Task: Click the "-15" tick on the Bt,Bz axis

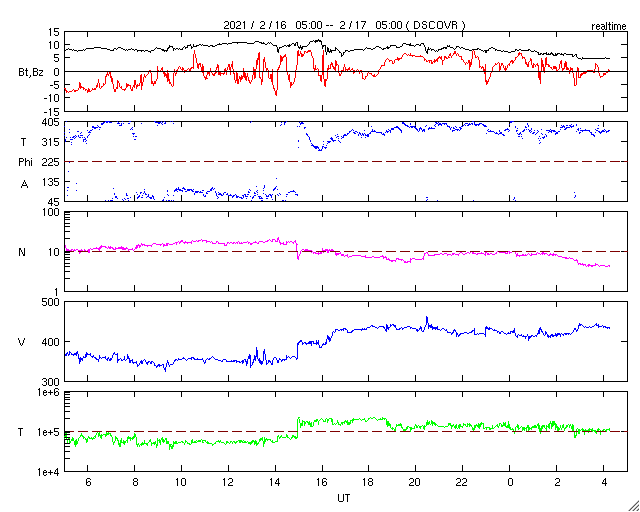Action: [x=52, y=111]
